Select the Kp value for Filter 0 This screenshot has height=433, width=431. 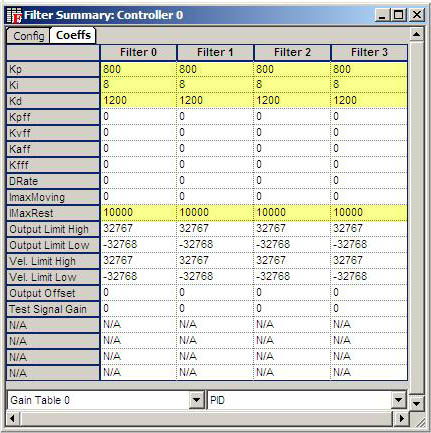tap(138, 69)
